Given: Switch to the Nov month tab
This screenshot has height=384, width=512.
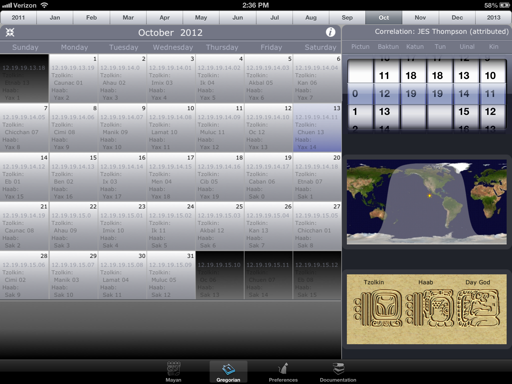Looking at the screenshot, I should click(420, 17).
